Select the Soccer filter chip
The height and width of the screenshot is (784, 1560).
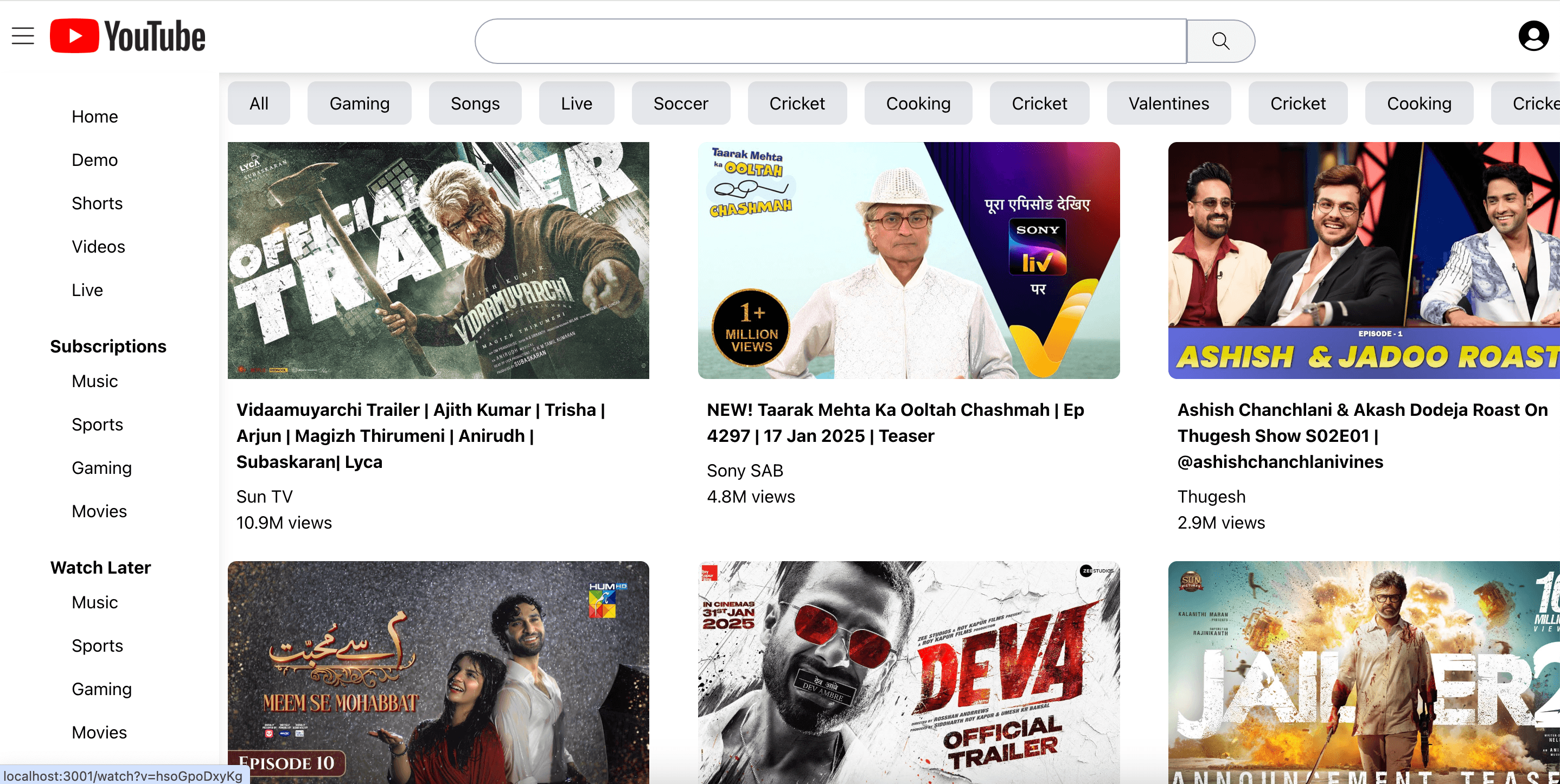click(681, 104)
